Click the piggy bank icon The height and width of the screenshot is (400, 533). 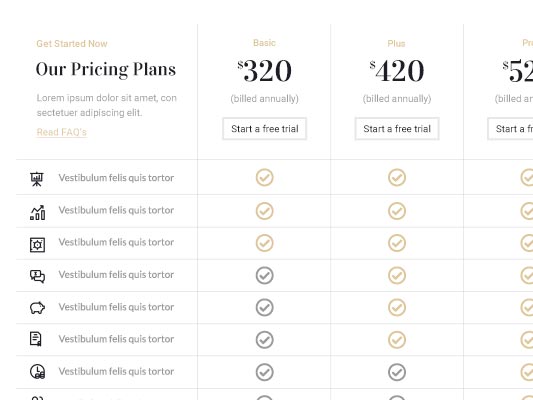pos(37,308)
